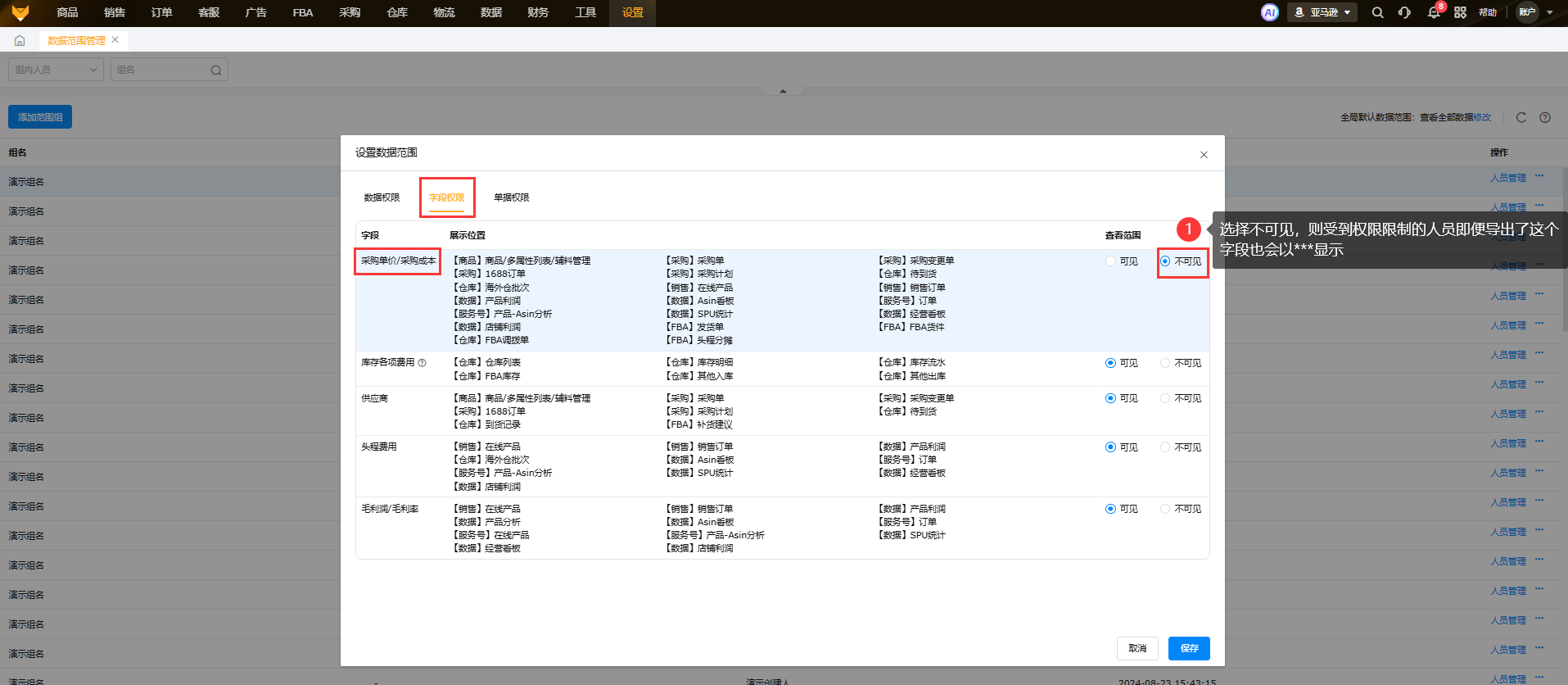Switch to the 单据权限 tab
This screenshot has height=685, width=1568.
[511, 197]
